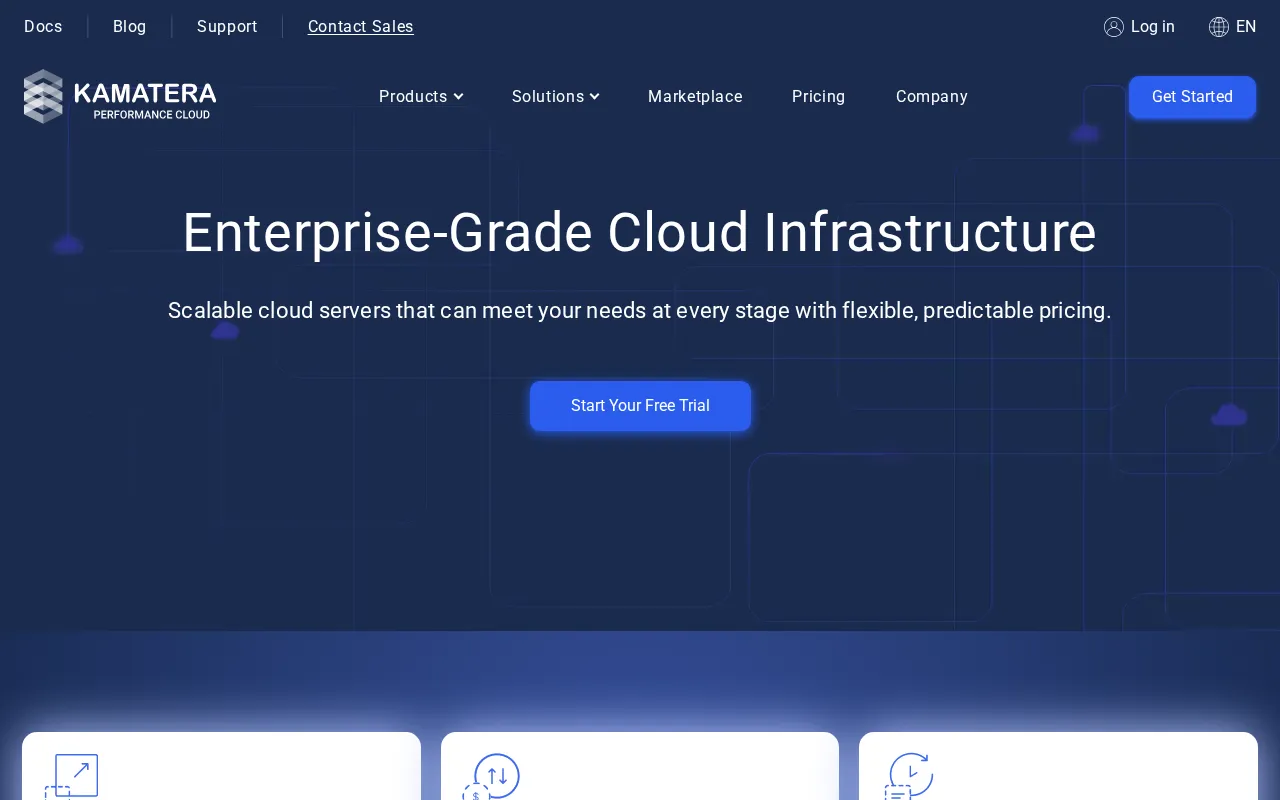1280x800 pixels.
Task: Click the user account icon
Action: tap(1114, 27)
